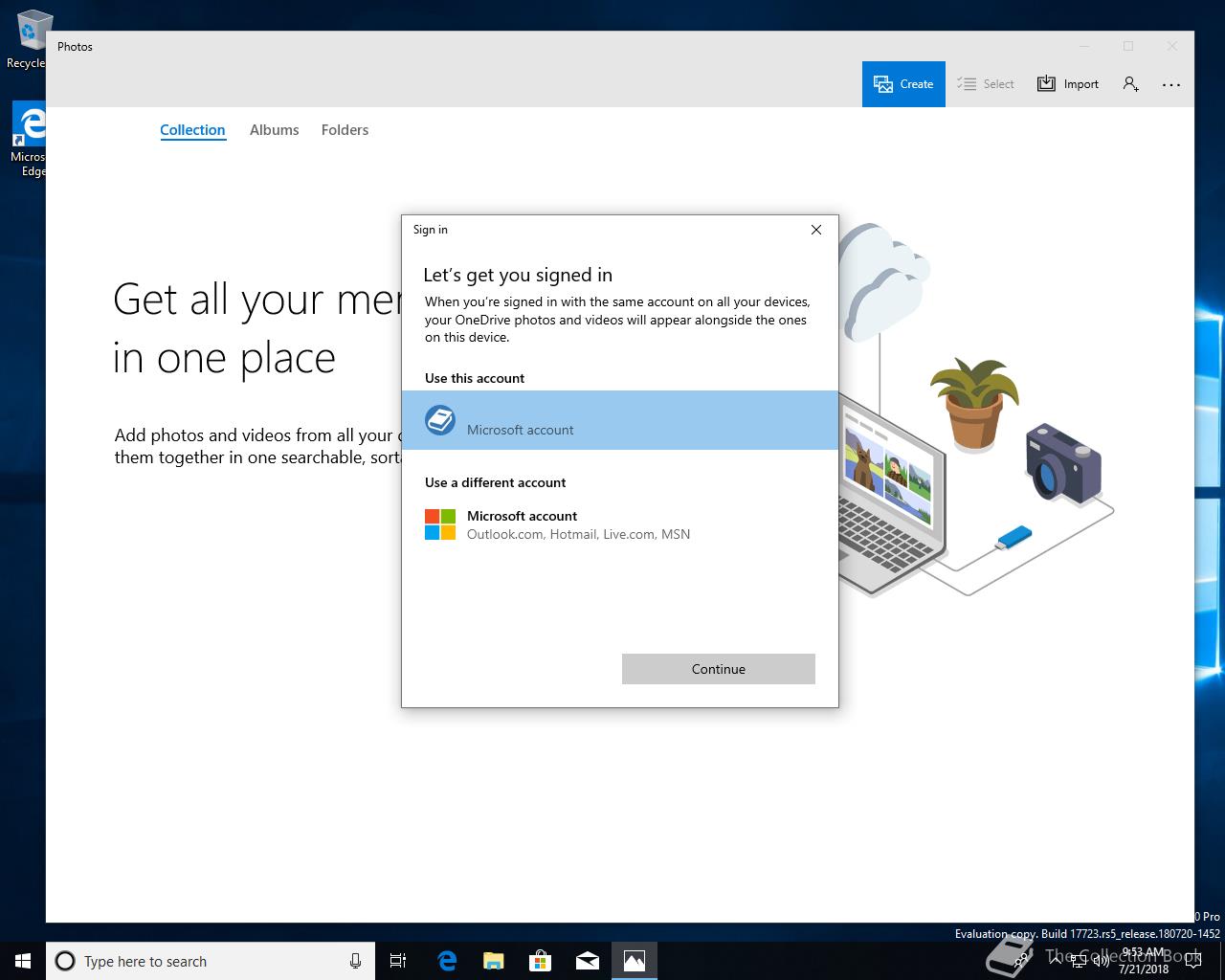Close the Photos window
The height and width of the screenshot is (980, 1225).
point(1172,46)
